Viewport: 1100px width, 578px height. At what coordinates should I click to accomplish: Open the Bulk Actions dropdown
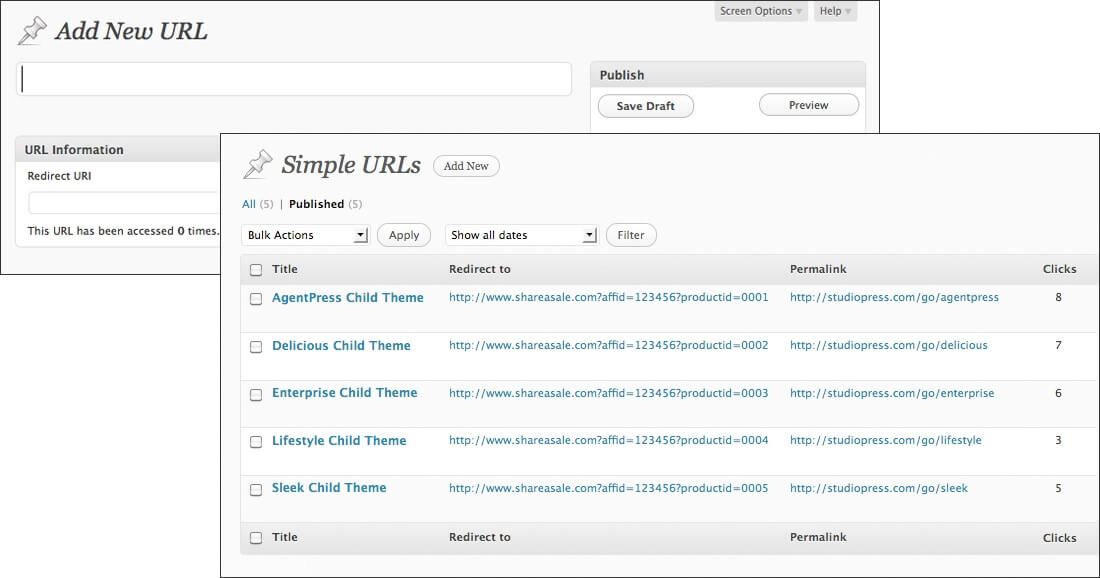point(306,235)
